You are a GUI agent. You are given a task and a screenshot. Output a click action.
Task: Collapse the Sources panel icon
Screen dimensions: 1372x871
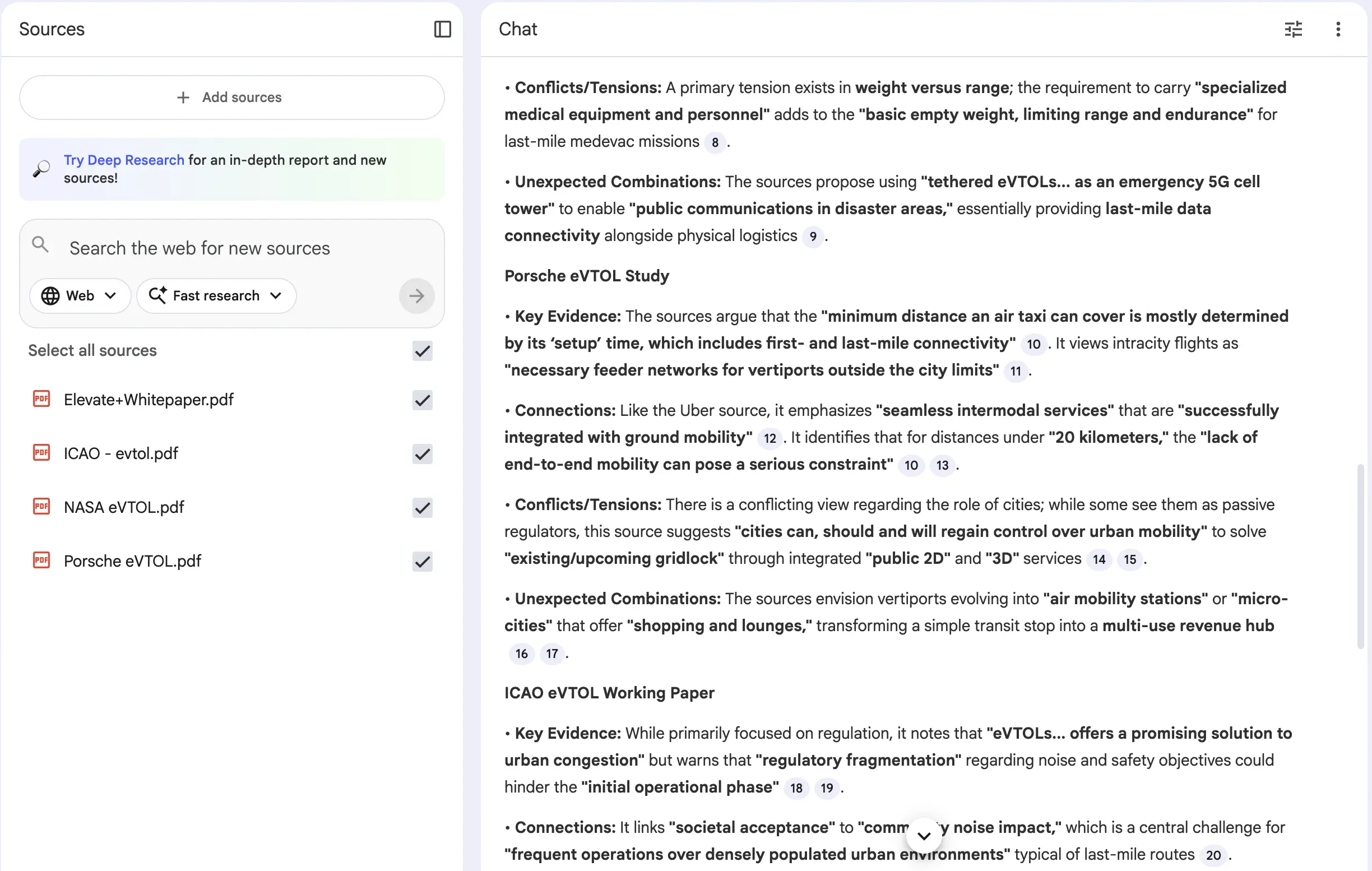pos(442,29)
